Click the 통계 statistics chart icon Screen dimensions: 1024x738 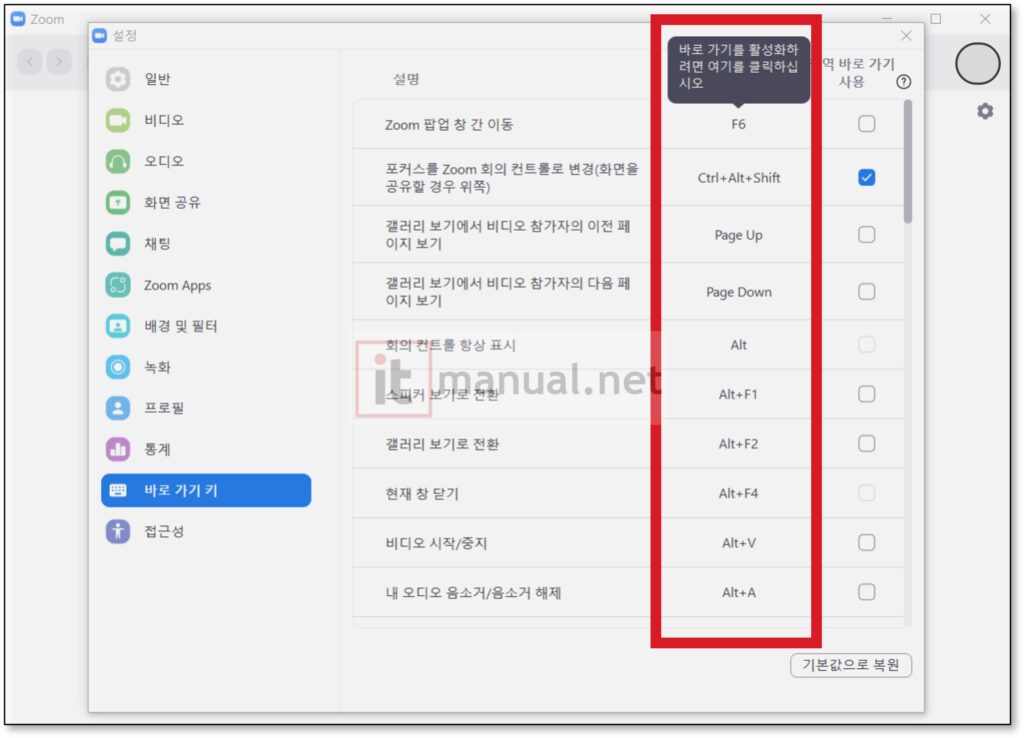point(118,449)
